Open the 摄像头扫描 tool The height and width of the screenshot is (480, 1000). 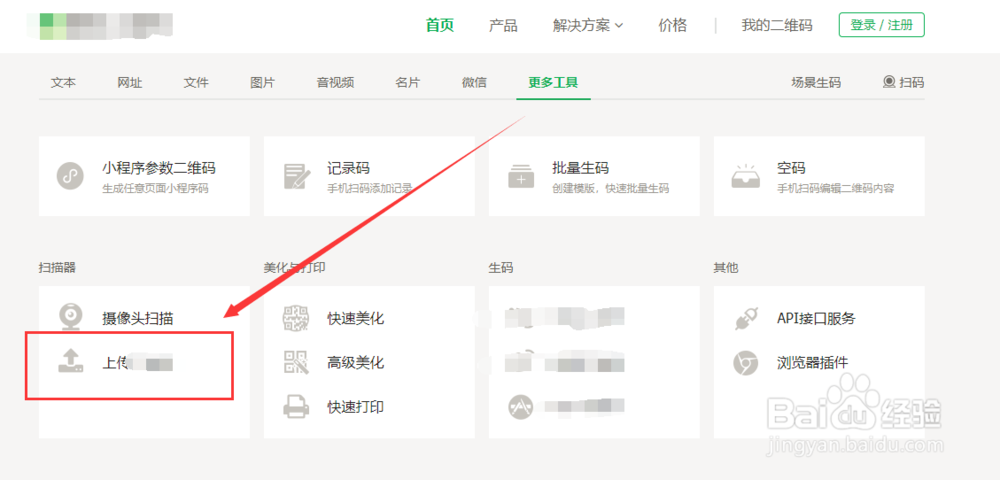click(138, 318)
